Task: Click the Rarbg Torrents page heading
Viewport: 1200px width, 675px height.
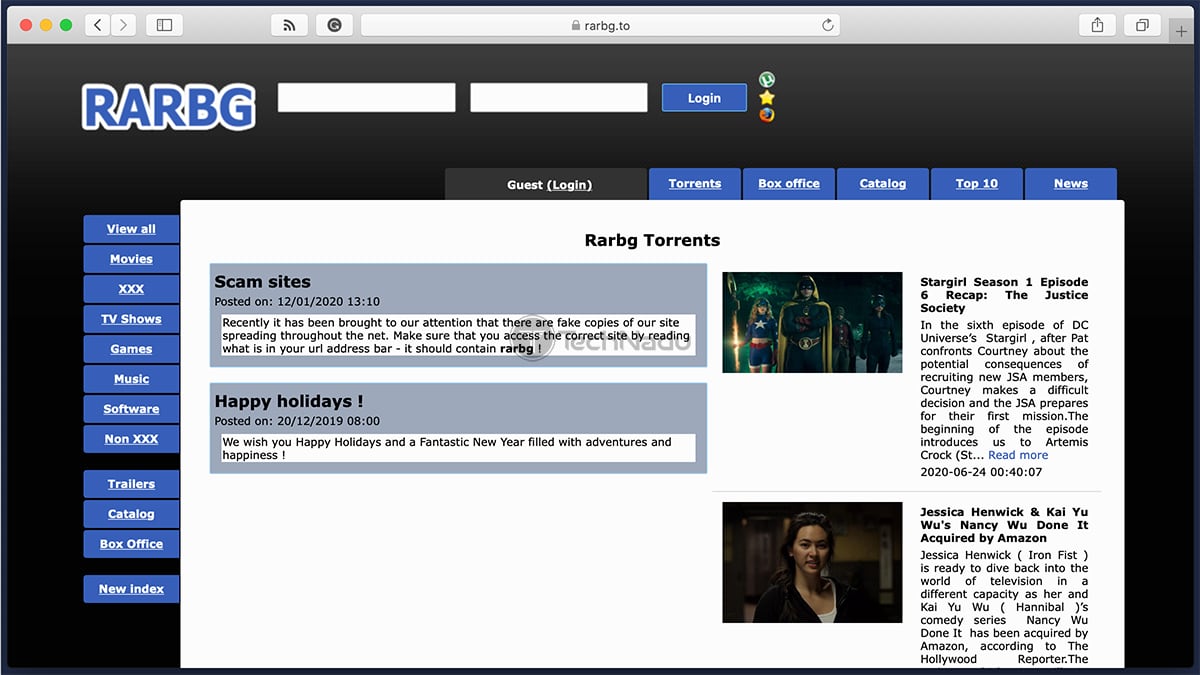Action: pos(652,240)
